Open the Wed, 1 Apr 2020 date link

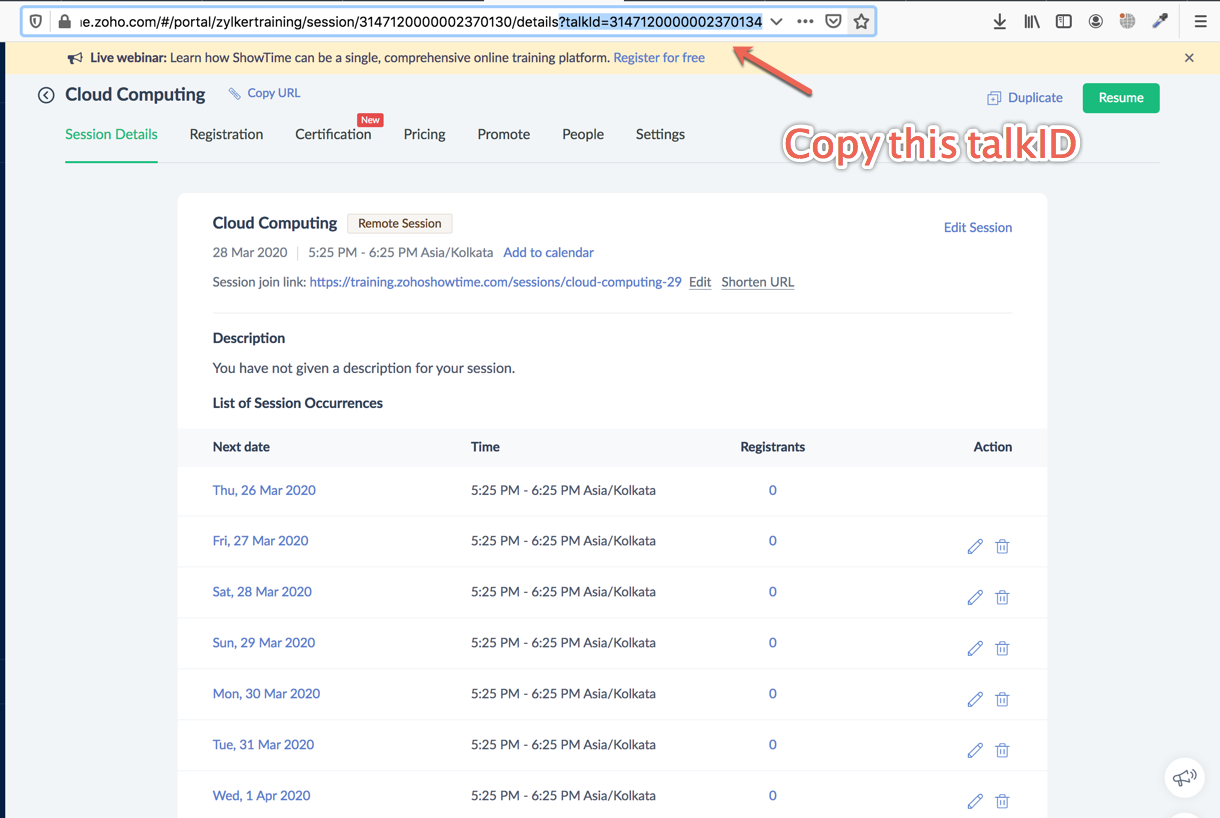261,796
